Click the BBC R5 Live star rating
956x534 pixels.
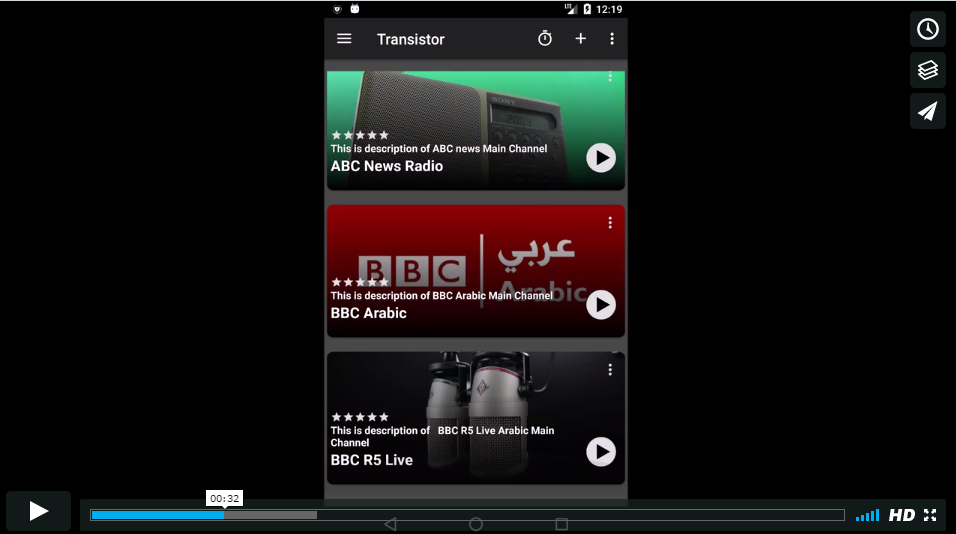(x=360, y=417)
